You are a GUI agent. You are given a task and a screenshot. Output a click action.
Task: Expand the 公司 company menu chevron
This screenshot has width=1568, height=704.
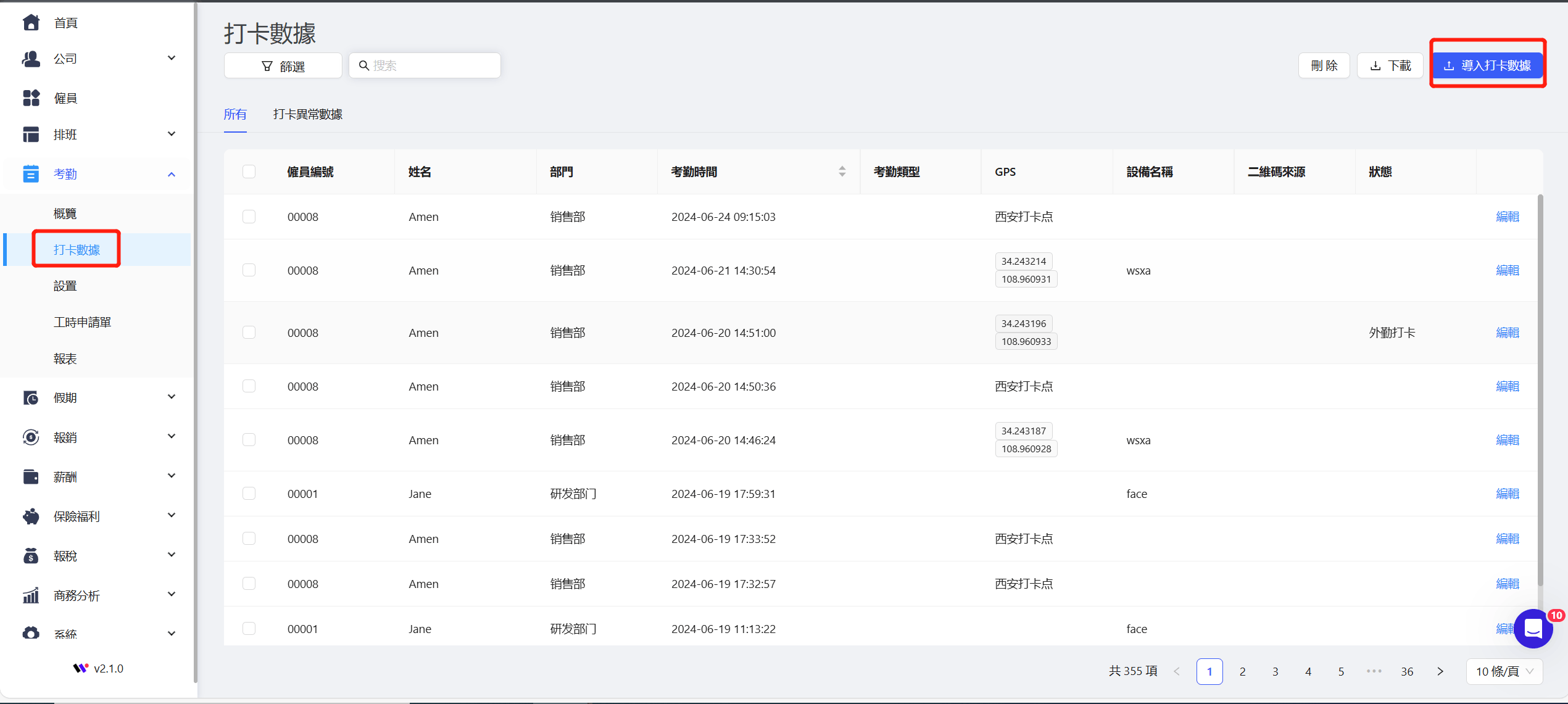pos(172,58)
